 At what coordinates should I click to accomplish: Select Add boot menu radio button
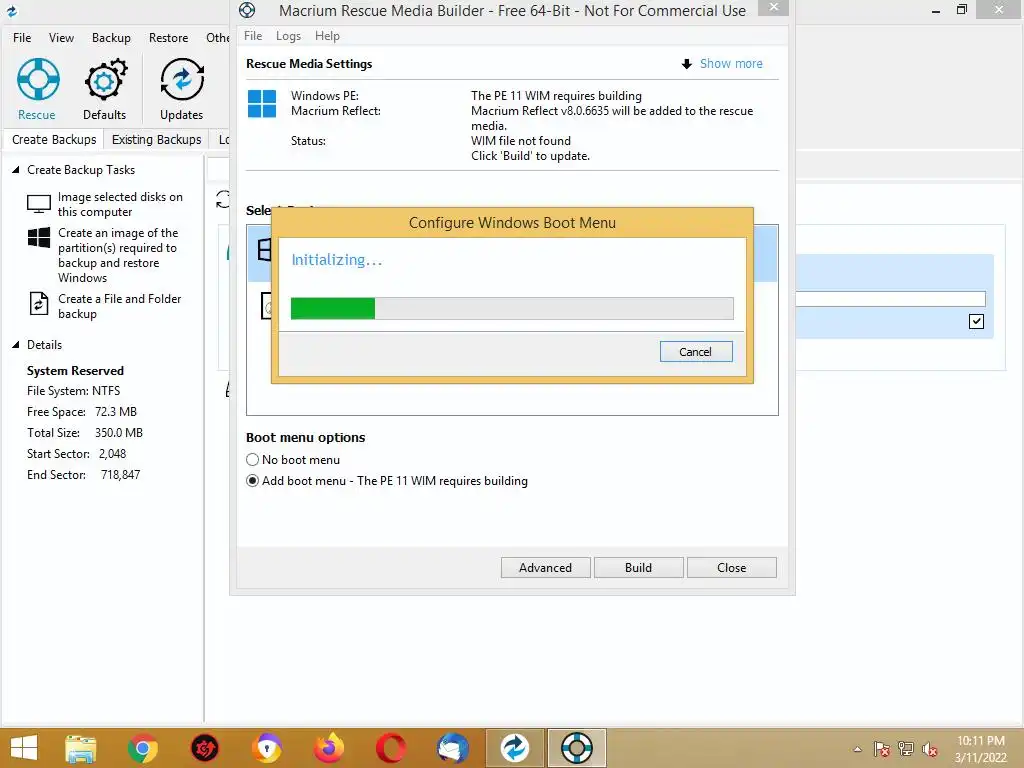252,481
